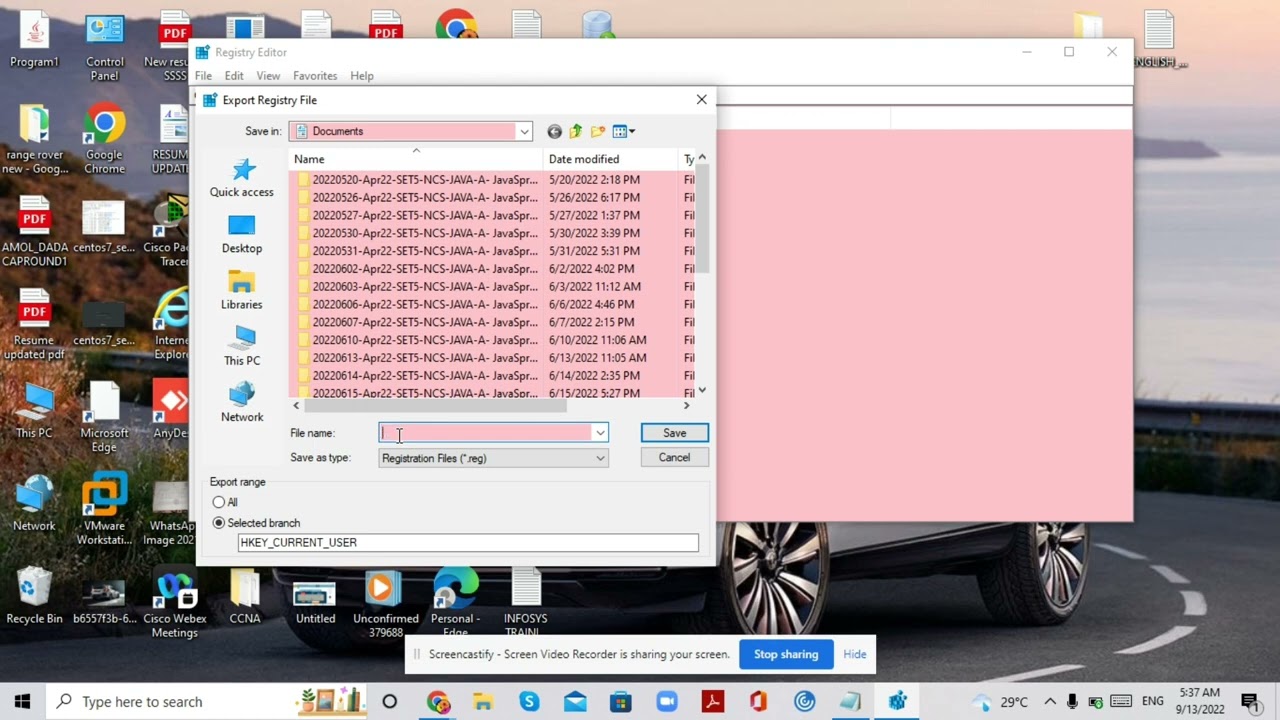Viewport: 1280px width, 720px height.
Task: Expand the Save in location dropdown
Action: click(523, 131)
